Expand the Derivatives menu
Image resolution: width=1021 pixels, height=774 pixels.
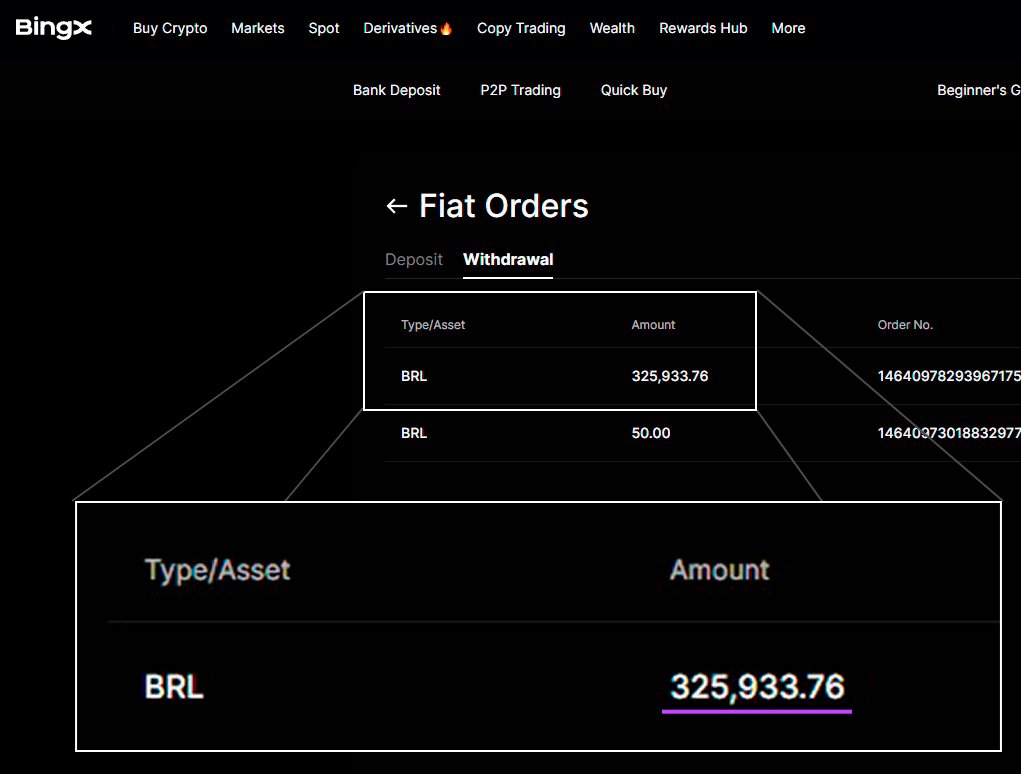click(400, 29)
